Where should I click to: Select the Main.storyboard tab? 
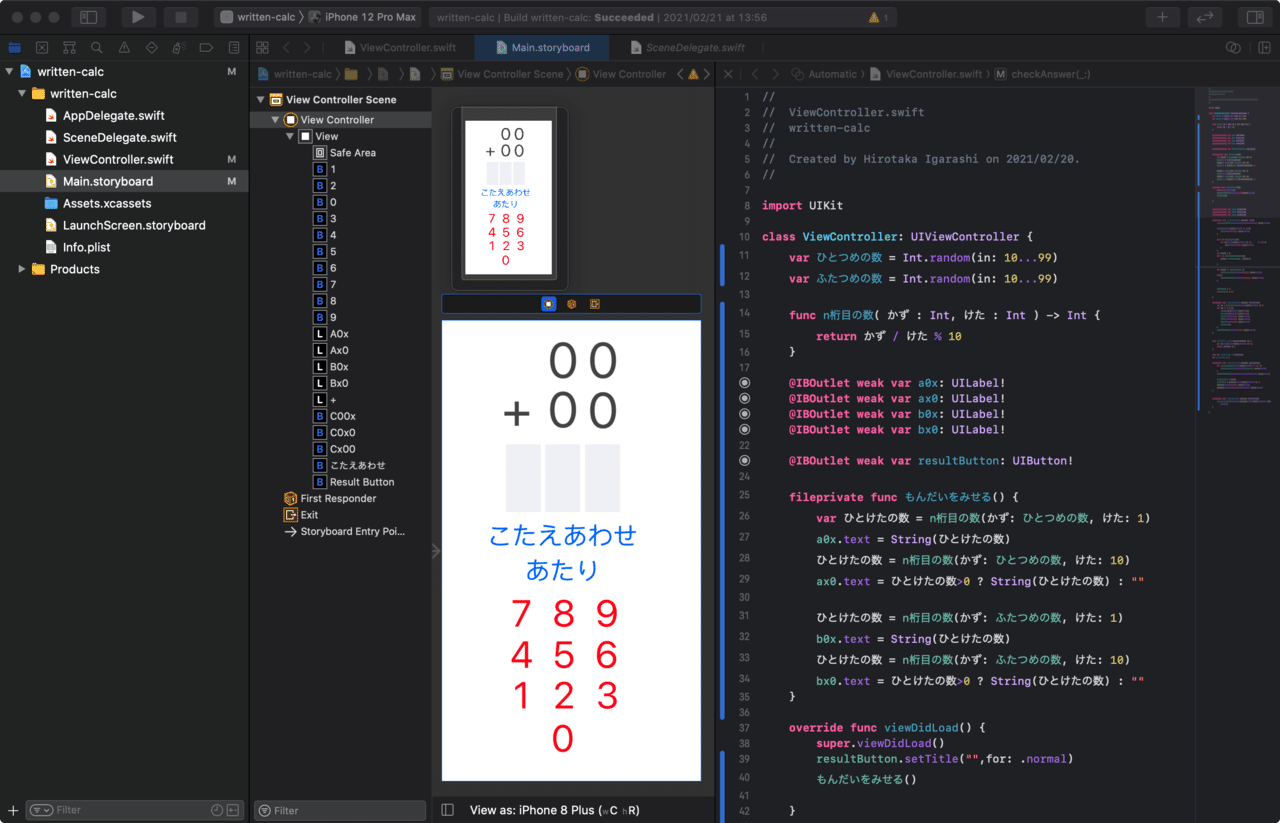541,47
